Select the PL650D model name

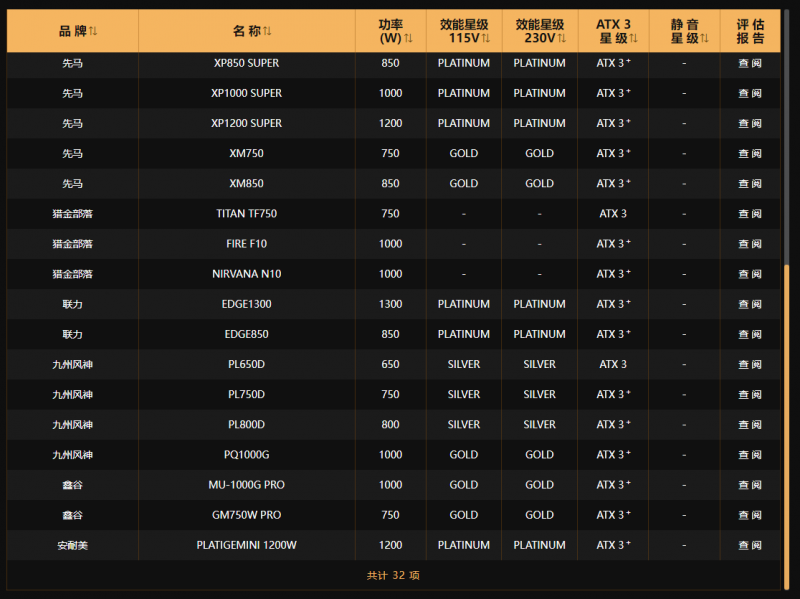click(x=246, y=364)
